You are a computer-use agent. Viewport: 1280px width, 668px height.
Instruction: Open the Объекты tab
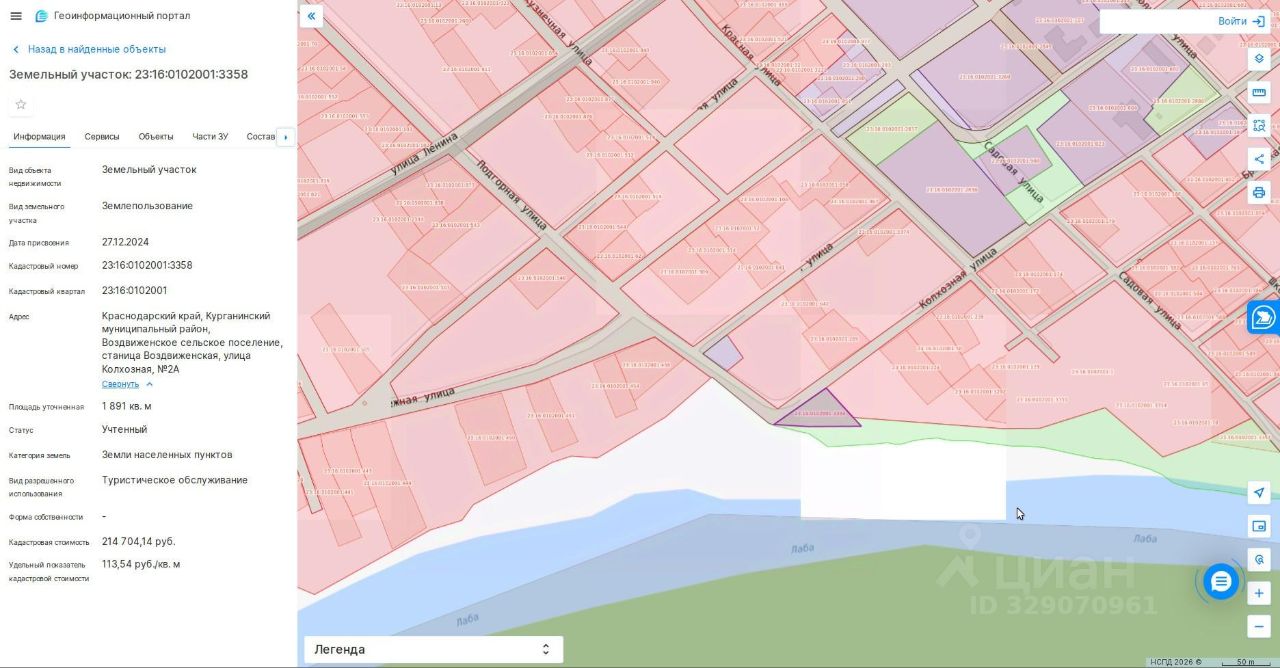[156, 137]
